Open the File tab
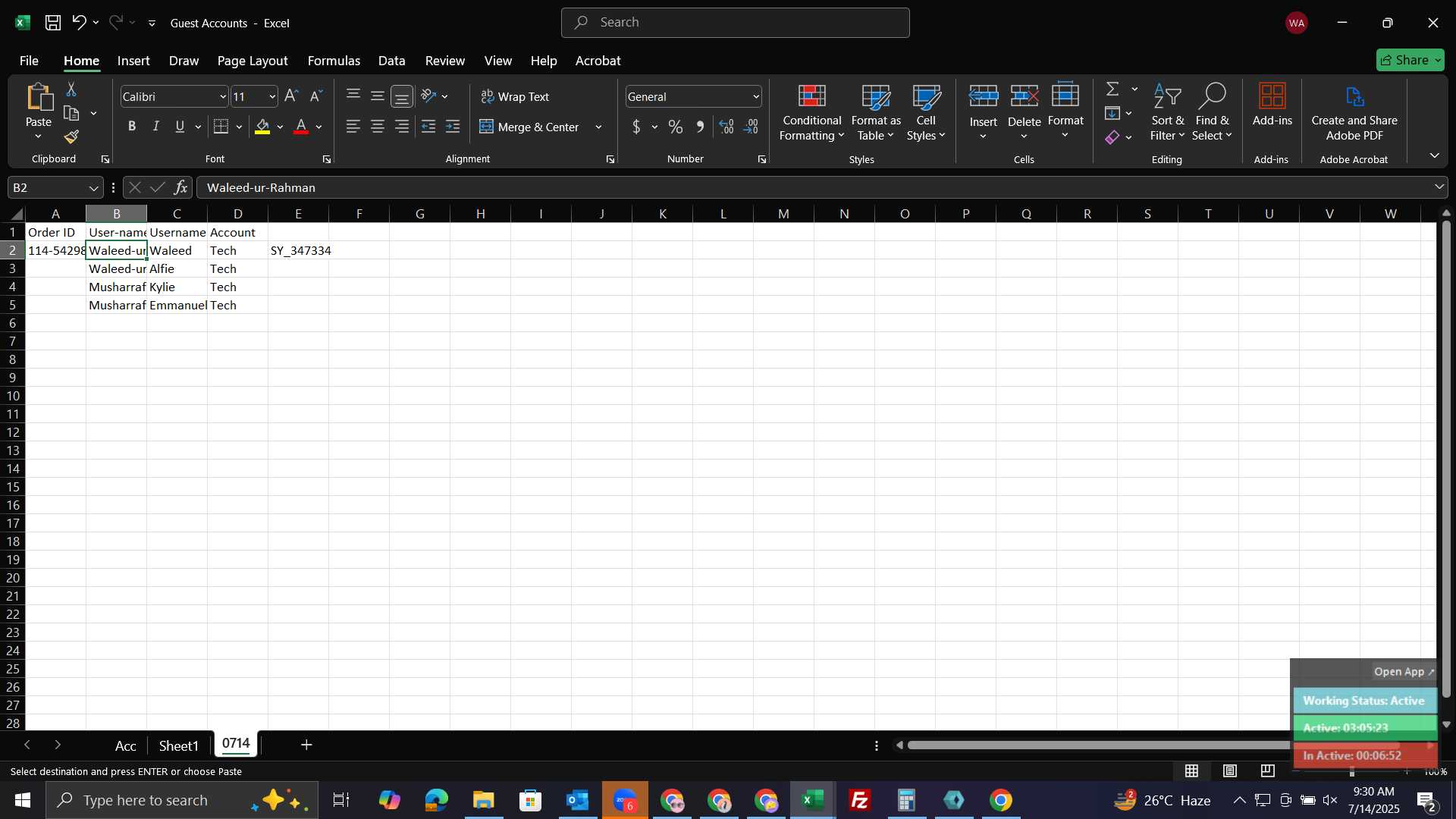This screenshot has width=1456, height=819. 29,61
